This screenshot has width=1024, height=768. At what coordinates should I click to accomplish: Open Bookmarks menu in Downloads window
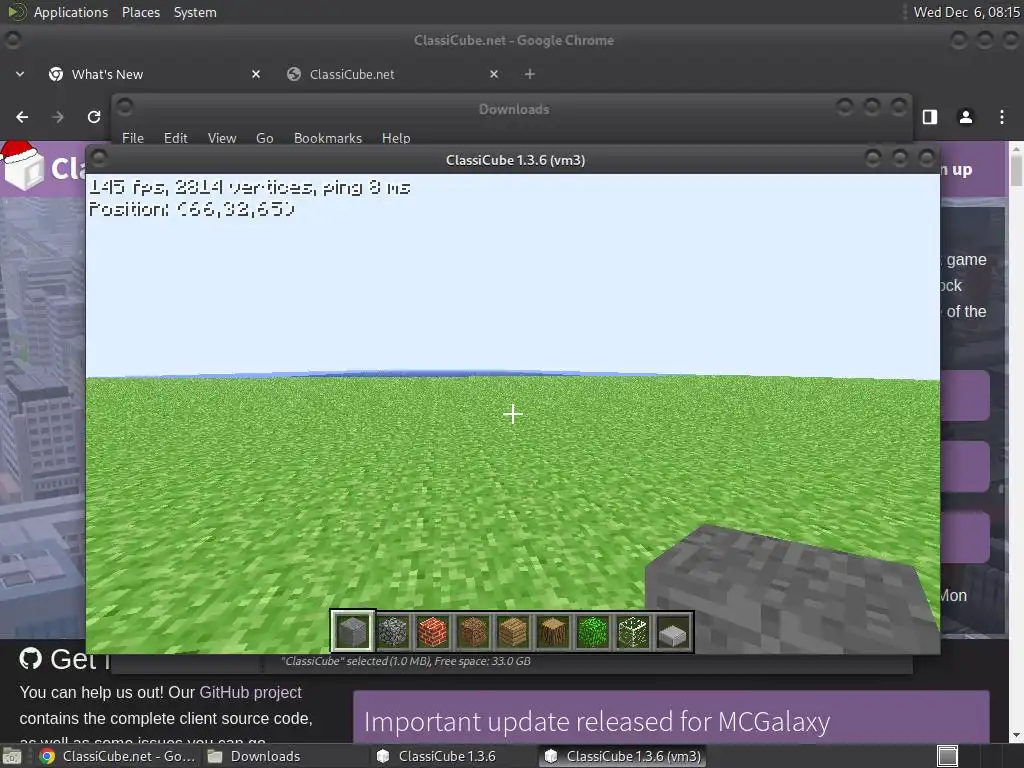click(328, 138)
